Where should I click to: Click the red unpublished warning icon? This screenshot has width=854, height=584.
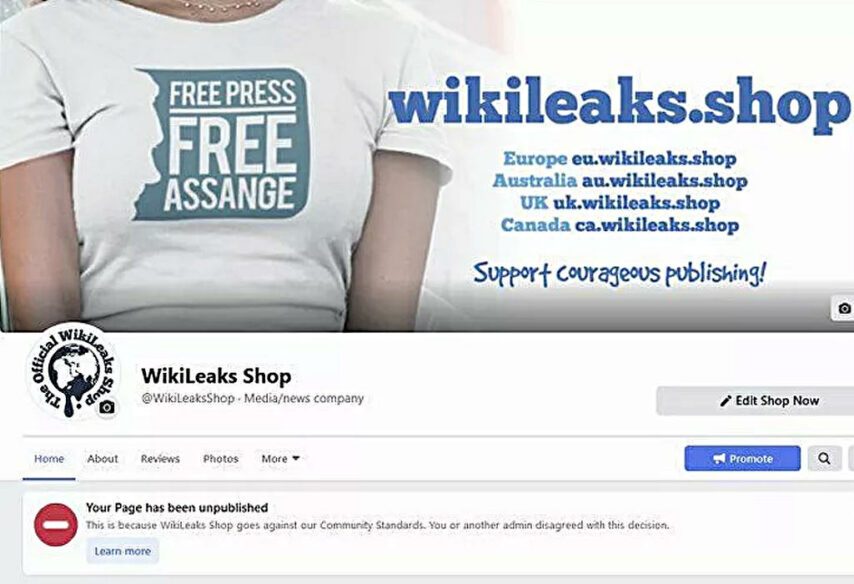click(56, 525)
